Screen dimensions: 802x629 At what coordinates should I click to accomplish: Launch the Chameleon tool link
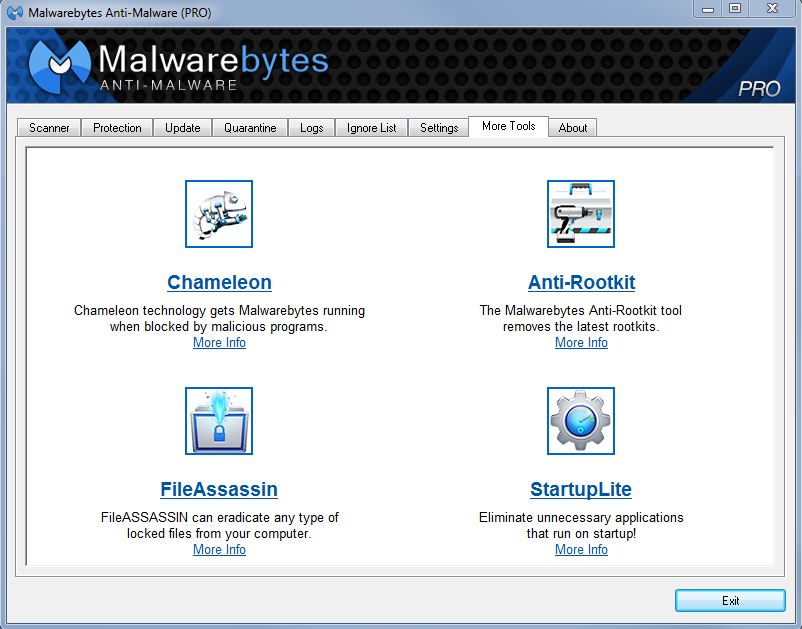[219, 282]
